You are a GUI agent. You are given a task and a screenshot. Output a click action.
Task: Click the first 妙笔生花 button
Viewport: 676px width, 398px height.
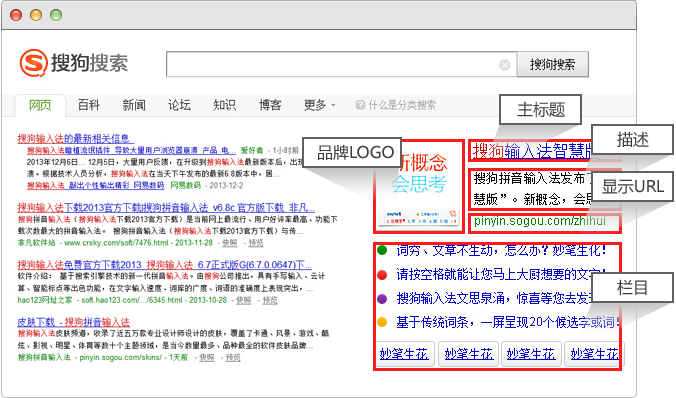pyautogui.click(x=404, y=354)
